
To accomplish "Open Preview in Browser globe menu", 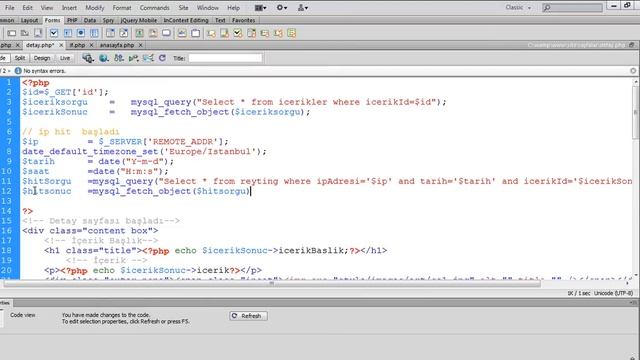I will (104, 58).
